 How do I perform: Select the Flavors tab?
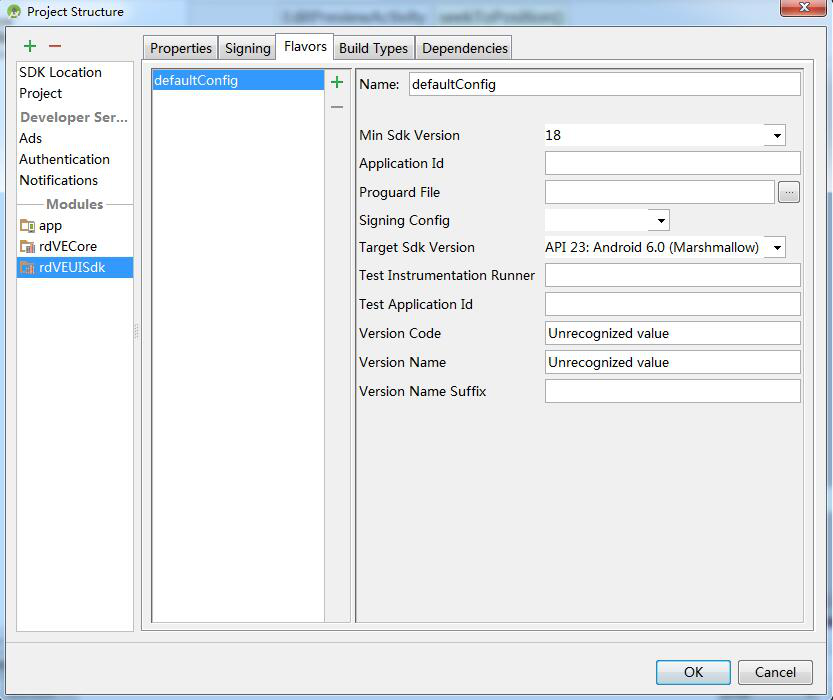tap(305, 47)
